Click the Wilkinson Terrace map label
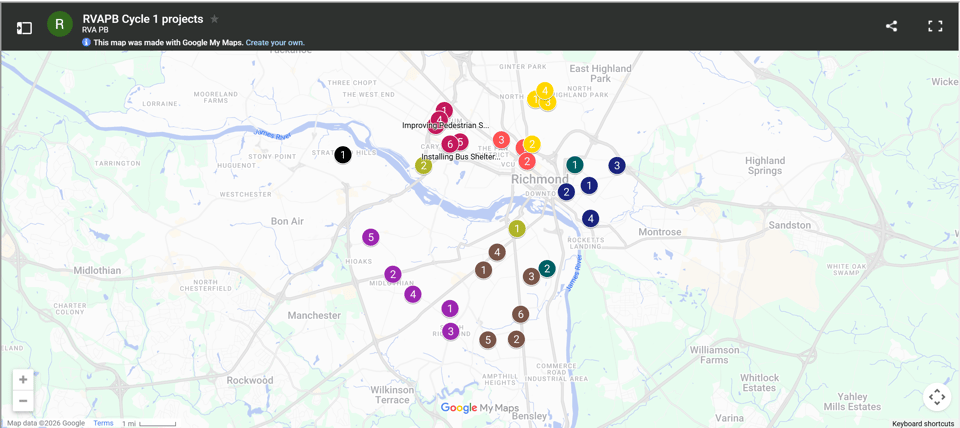 (x=392, y=395)
